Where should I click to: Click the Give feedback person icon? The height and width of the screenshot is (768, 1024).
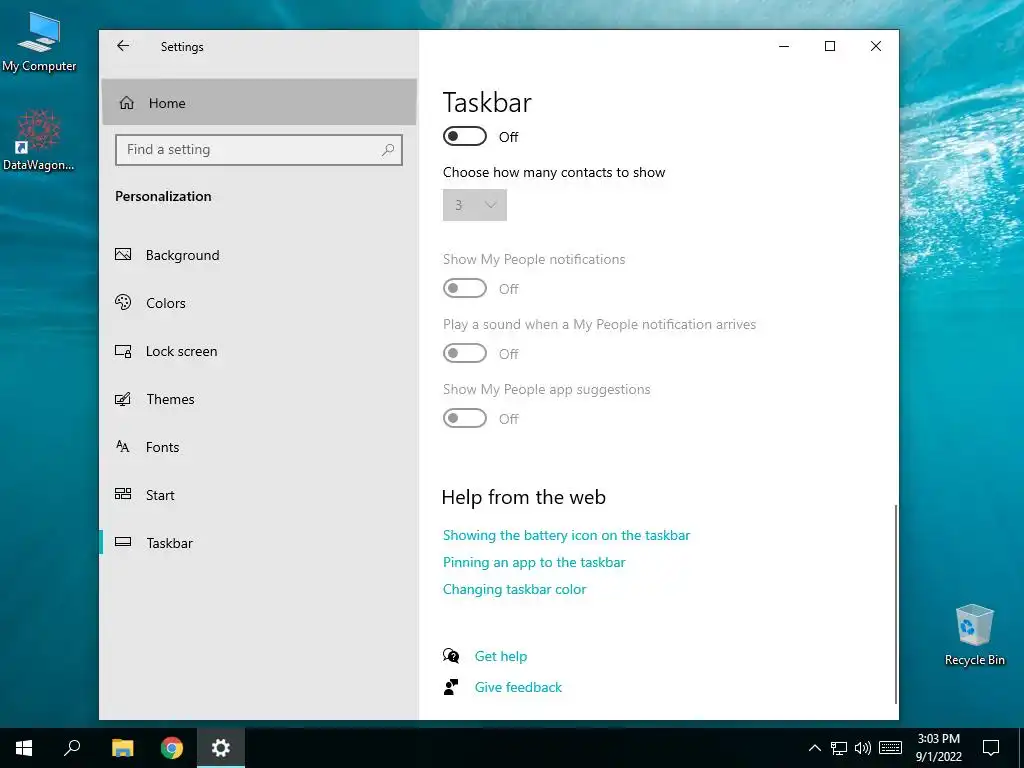tap(451, 687)
